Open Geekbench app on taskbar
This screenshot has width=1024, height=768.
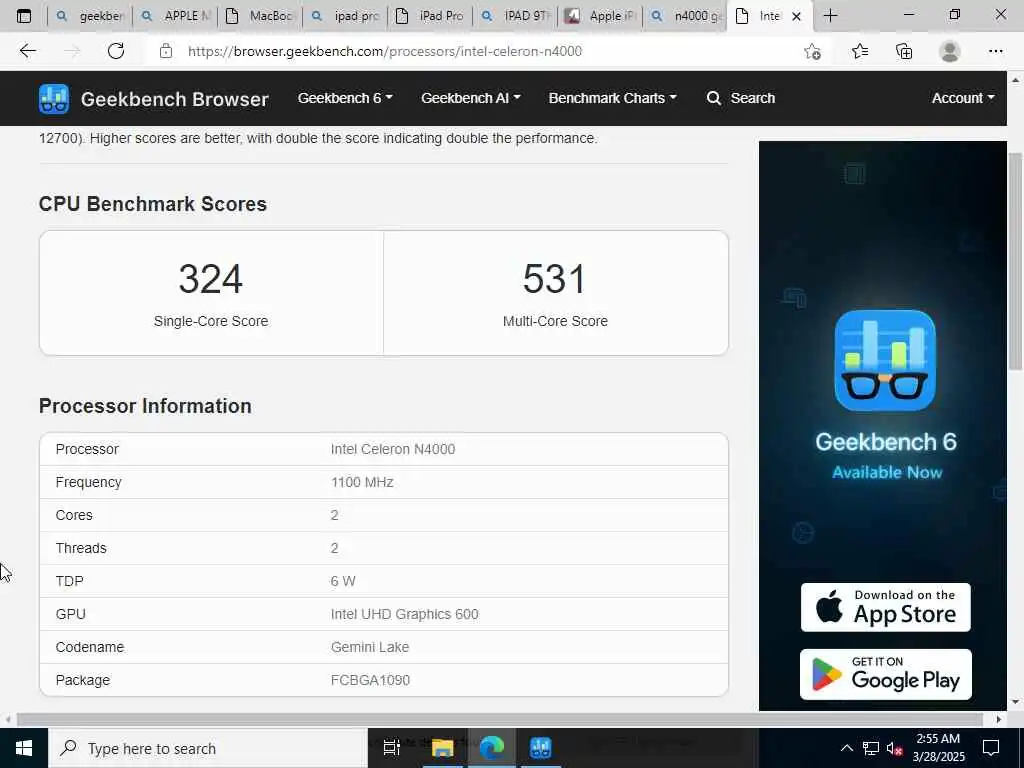pyautogui.click(x=541, y=748)
